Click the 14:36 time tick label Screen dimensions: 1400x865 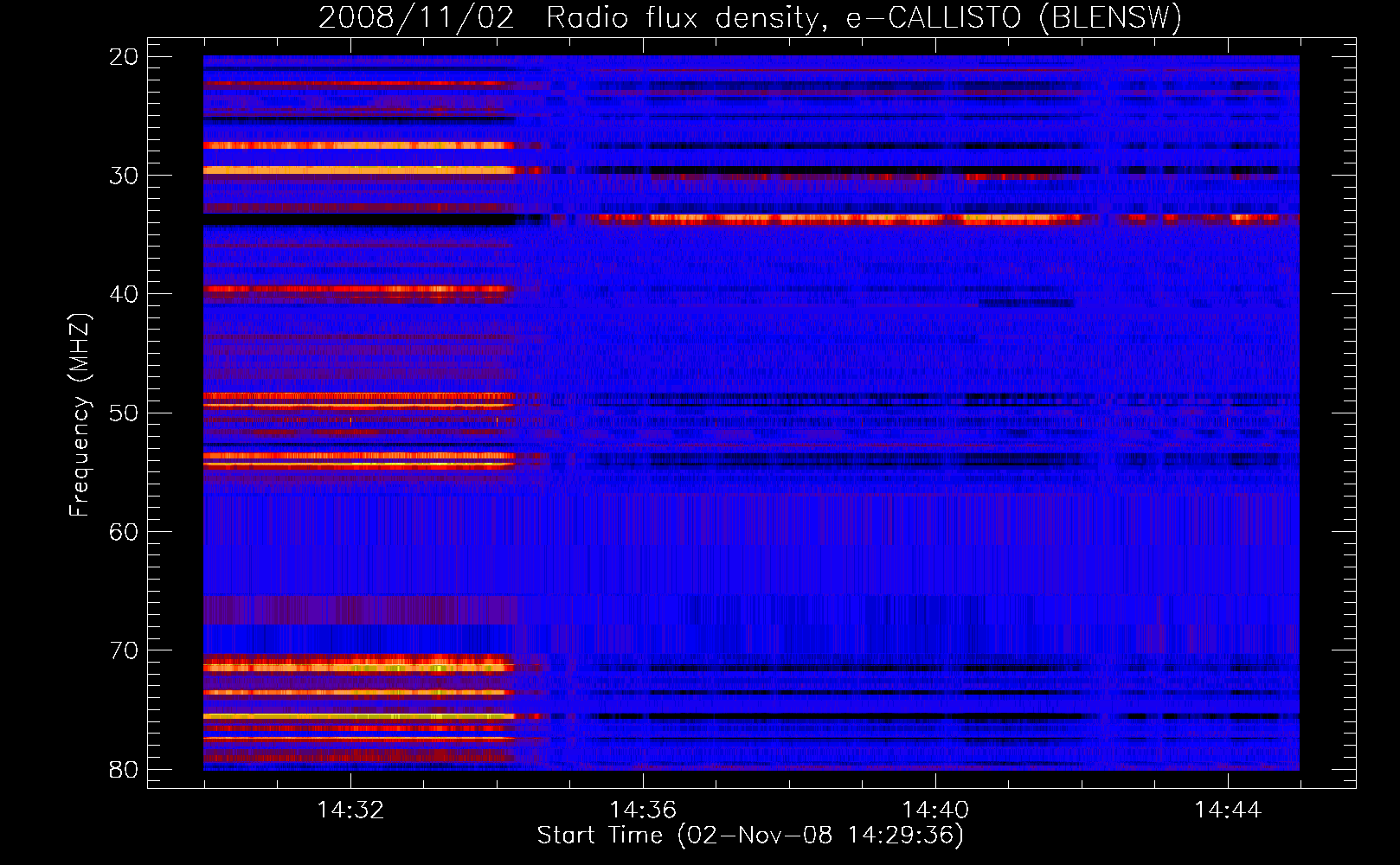coord(643,811)
